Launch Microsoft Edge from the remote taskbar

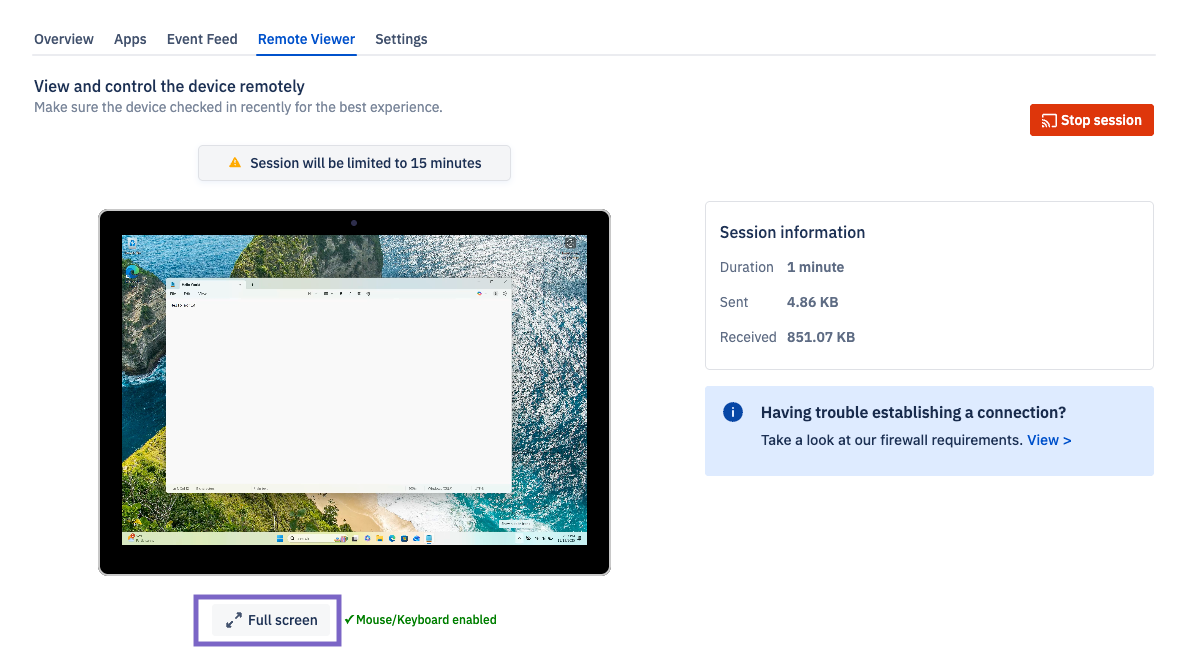[x=392, y=538]
